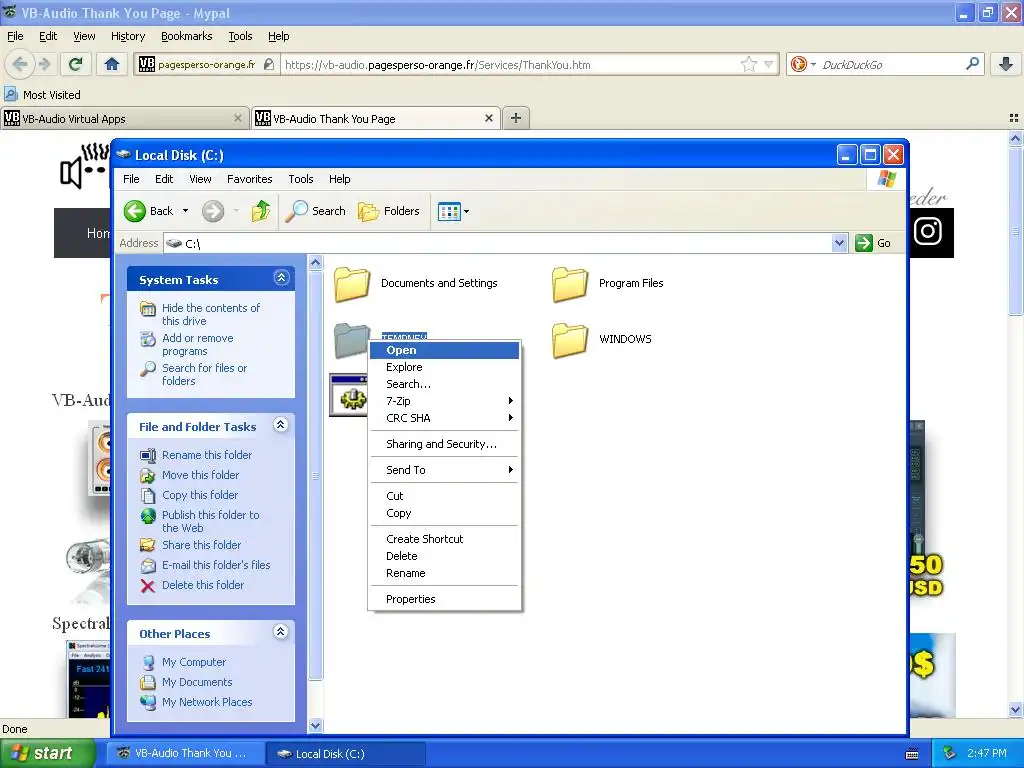Click the Explorer address field showing C:\
This screenshot has height=768, width=1024.
tap(498, 243)
